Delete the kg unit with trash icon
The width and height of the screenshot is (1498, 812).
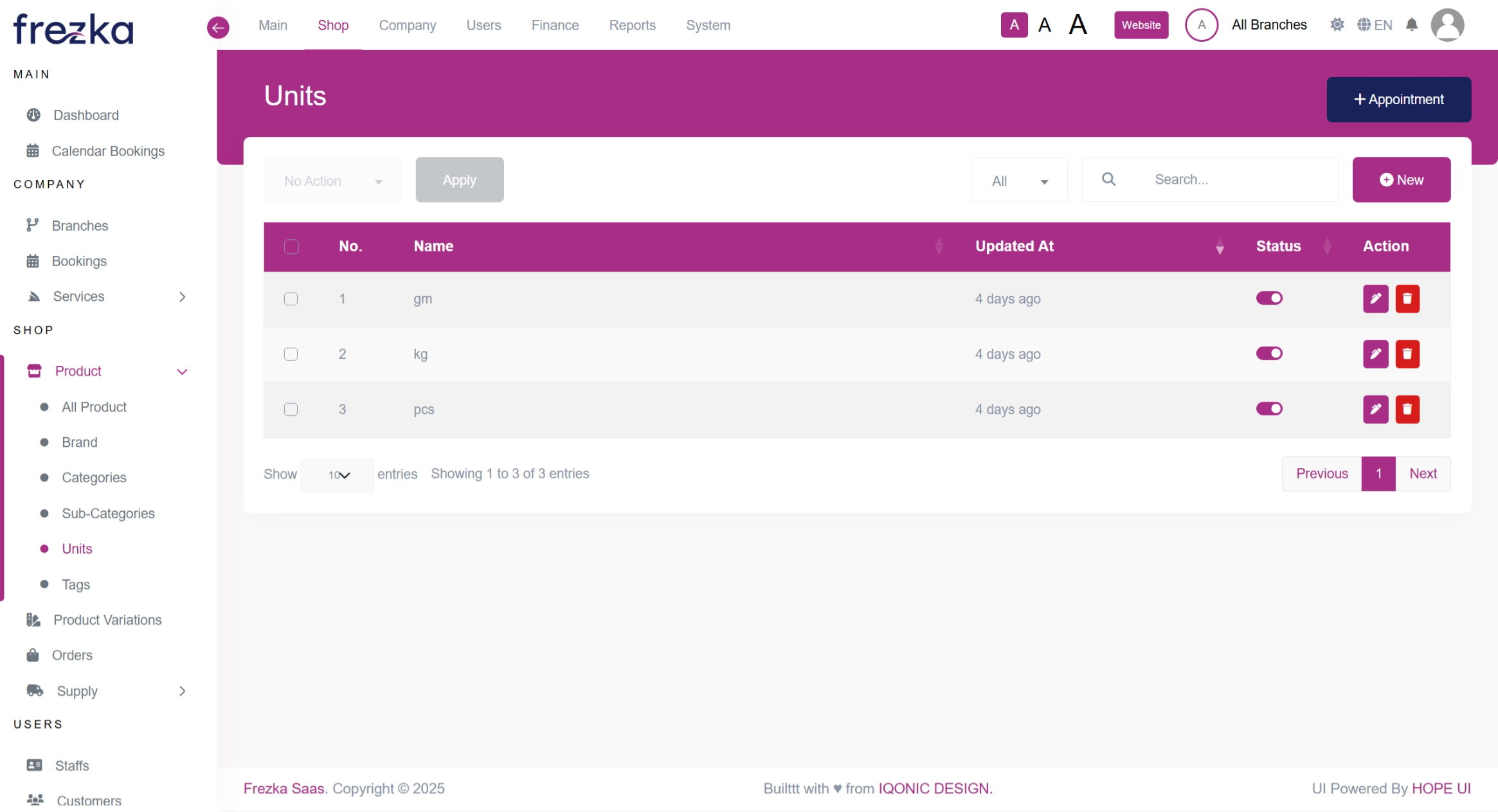[x=1407, y=354]
